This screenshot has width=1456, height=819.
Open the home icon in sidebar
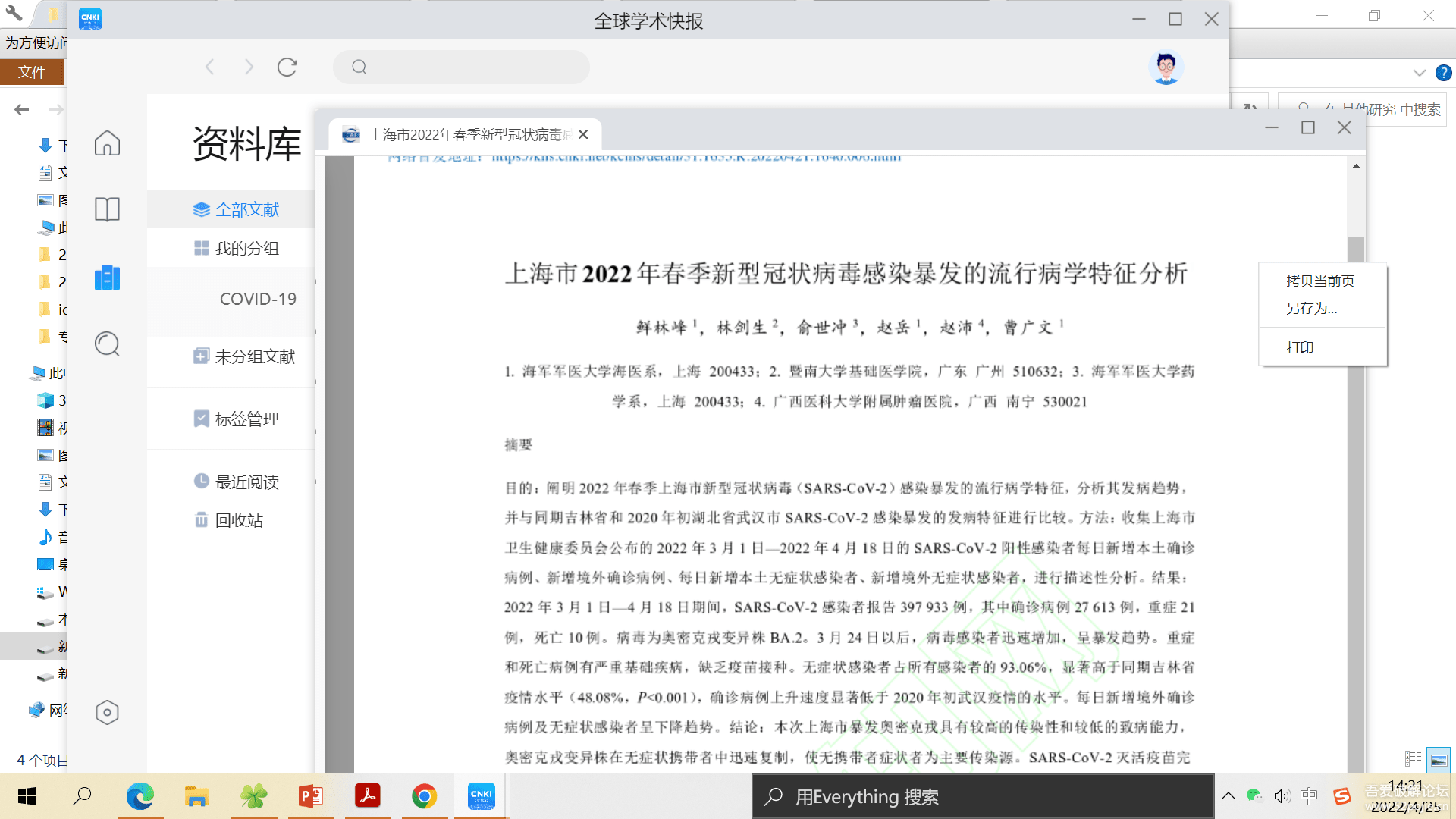point(107,143)
